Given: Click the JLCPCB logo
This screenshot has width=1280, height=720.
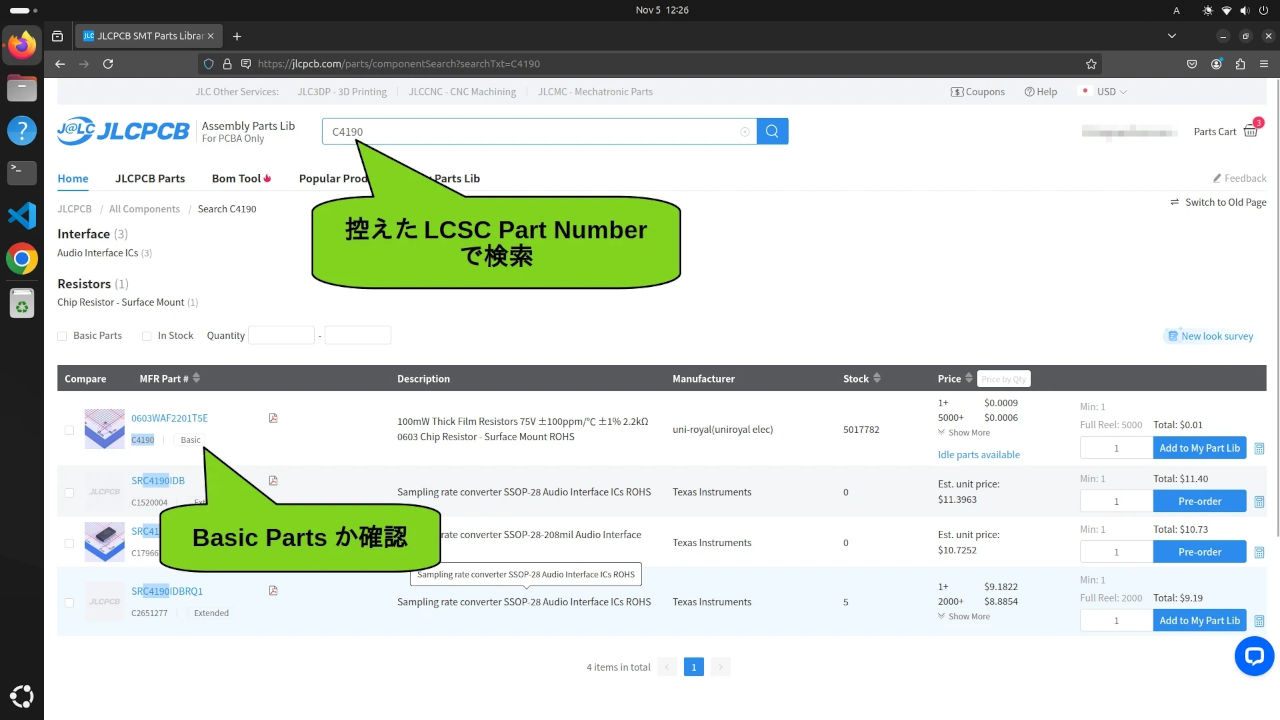Looking at the screenshot, I should [x=123, y=131].
